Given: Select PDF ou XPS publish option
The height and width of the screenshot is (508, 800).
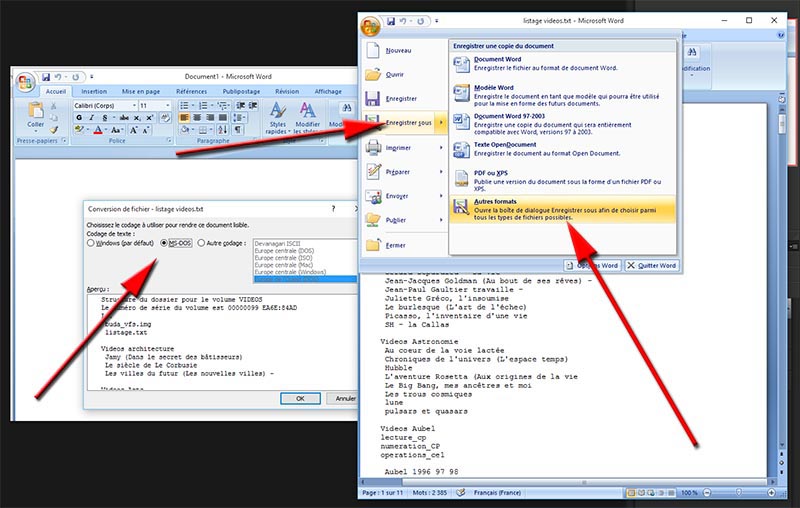Looking at the screenshot, I should click(563, 181).
